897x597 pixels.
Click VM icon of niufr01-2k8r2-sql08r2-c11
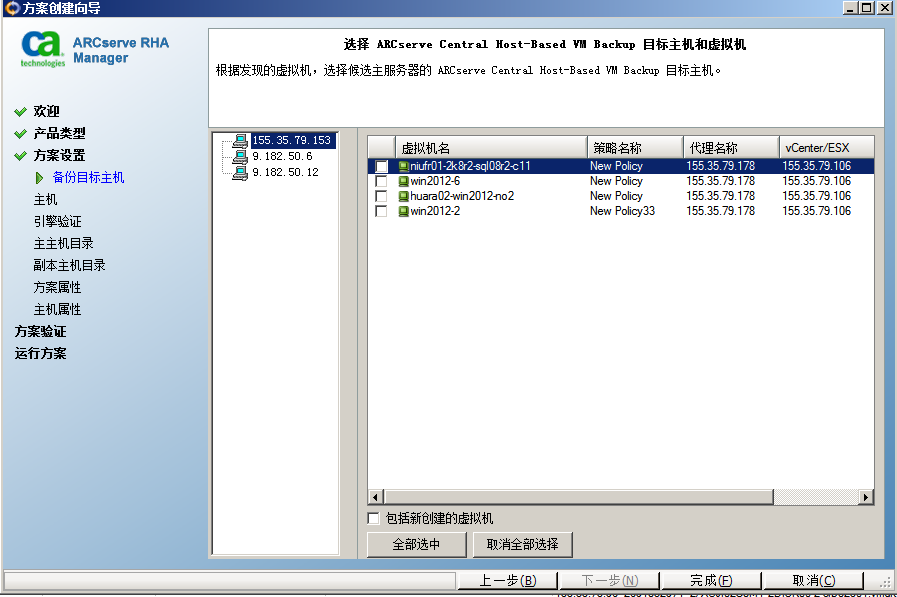click(403, 166)
